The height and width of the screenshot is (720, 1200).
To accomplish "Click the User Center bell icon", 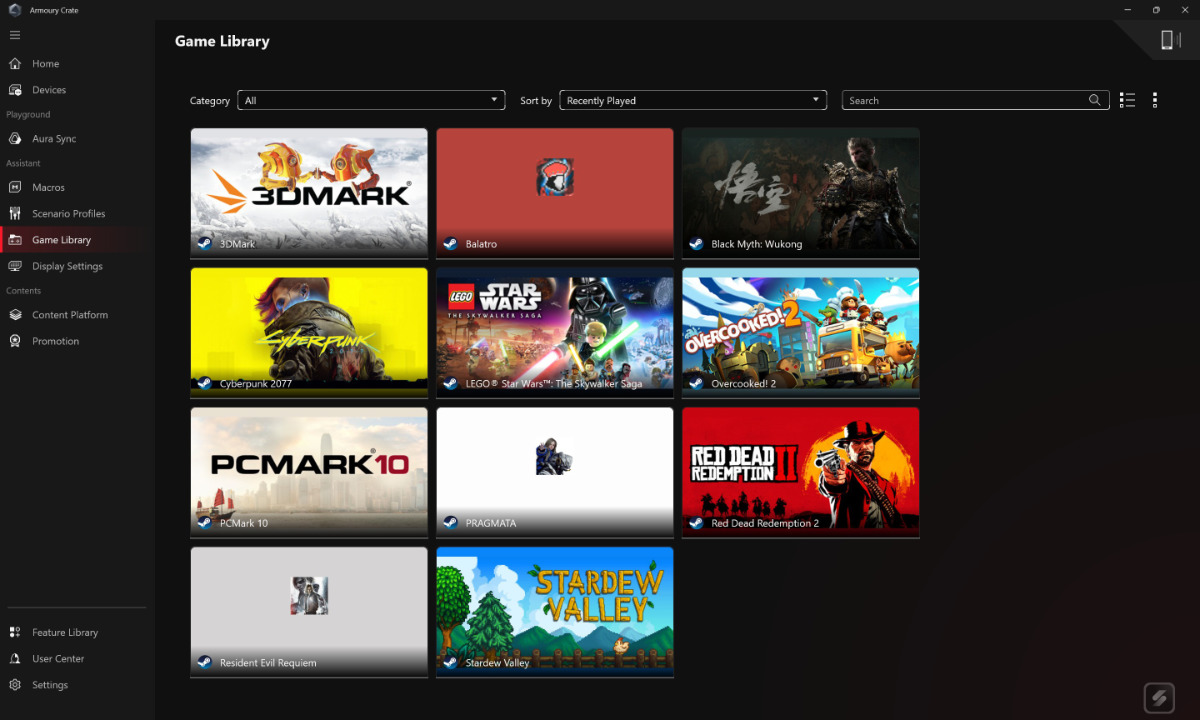I will point(15,659).
